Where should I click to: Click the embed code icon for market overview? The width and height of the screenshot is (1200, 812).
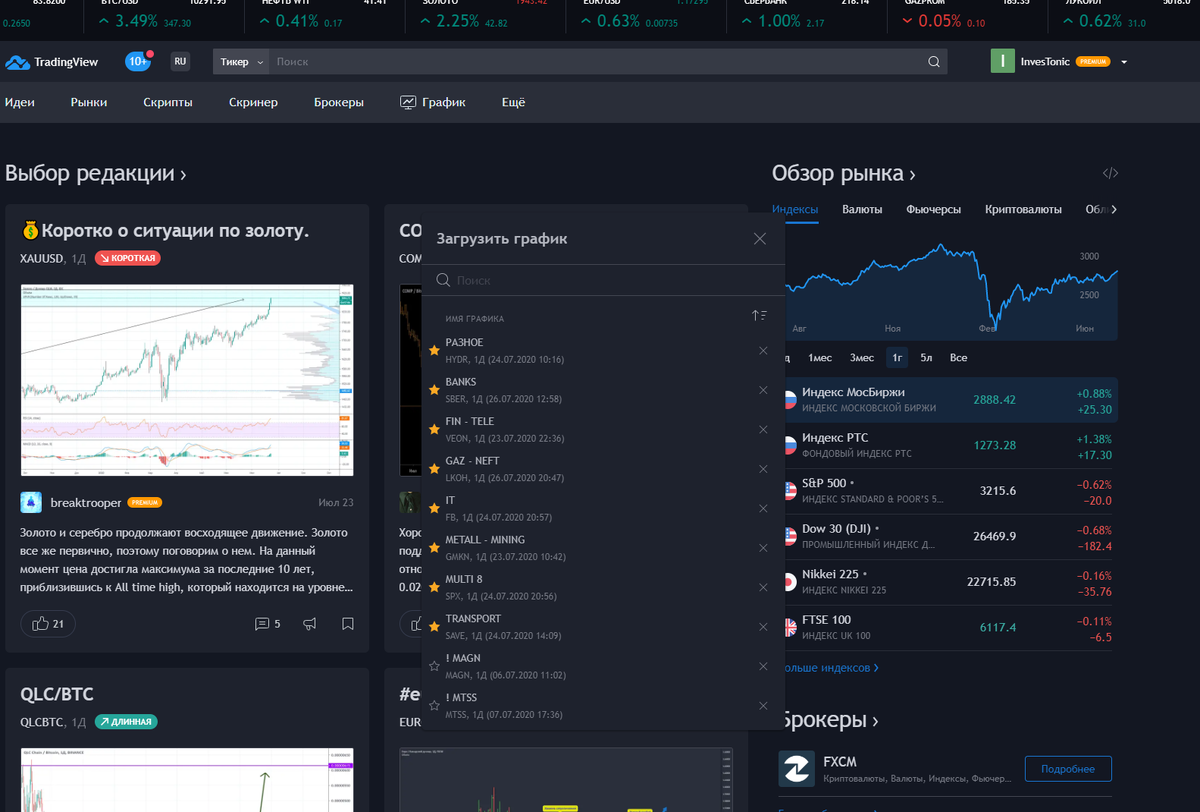coord(1110,173)
